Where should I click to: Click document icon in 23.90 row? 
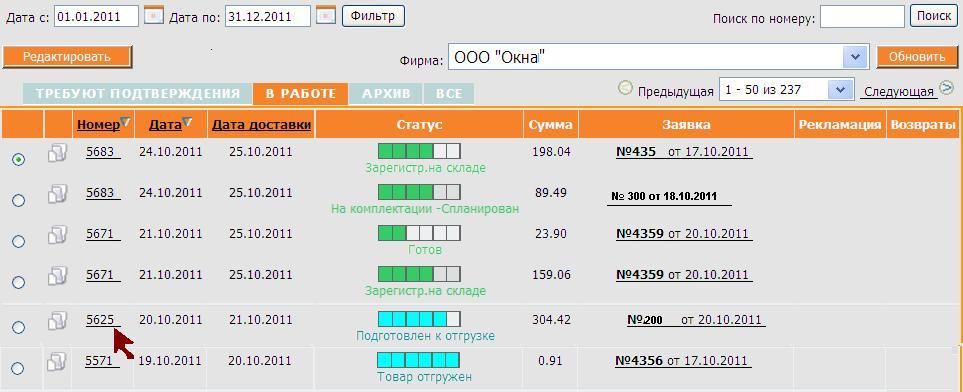[x=57, y=235]
